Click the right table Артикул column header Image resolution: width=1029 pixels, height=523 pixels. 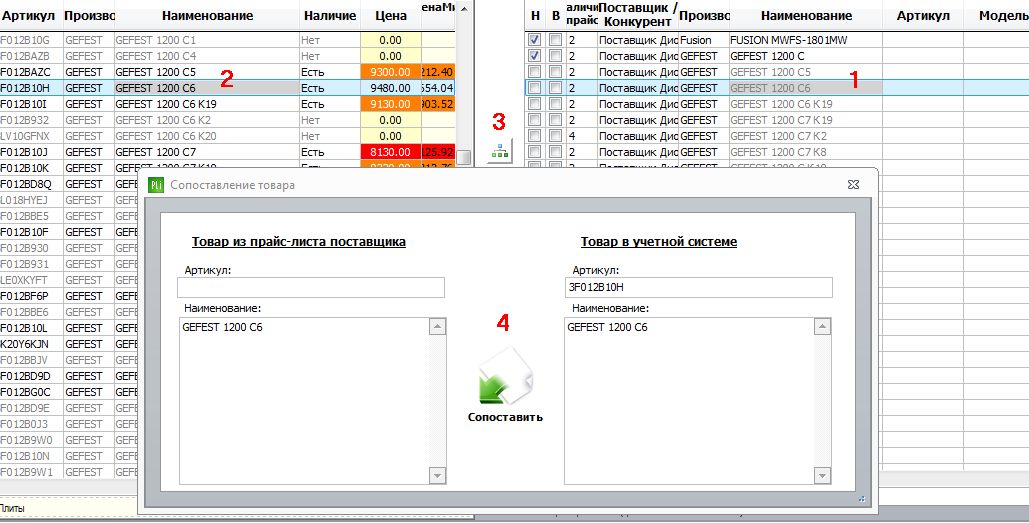(923, 16)
